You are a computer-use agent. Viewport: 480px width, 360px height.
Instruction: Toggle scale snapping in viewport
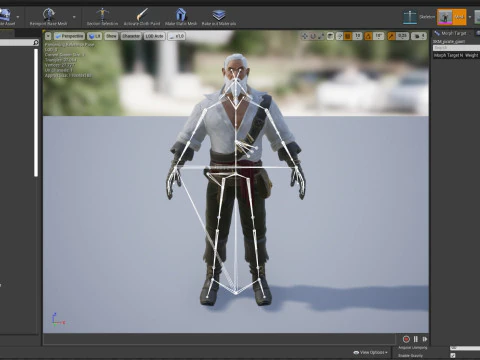tap(391, 36)
